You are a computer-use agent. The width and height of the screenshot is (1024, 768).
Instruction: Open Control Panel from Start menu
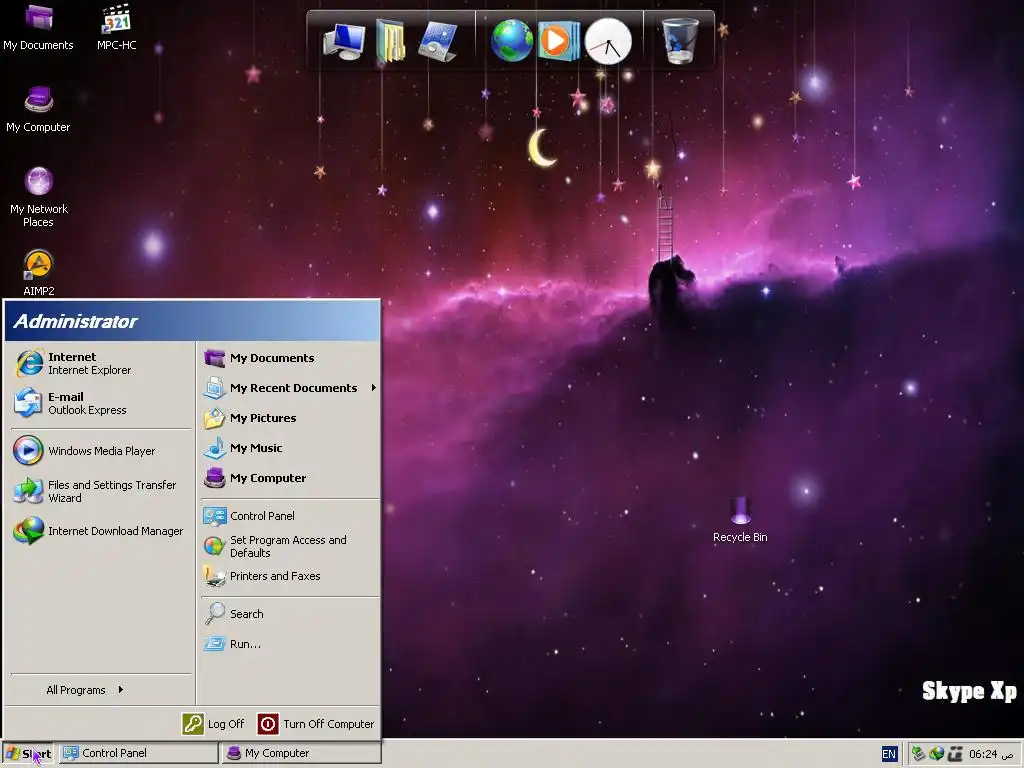(x=290, y=516)
